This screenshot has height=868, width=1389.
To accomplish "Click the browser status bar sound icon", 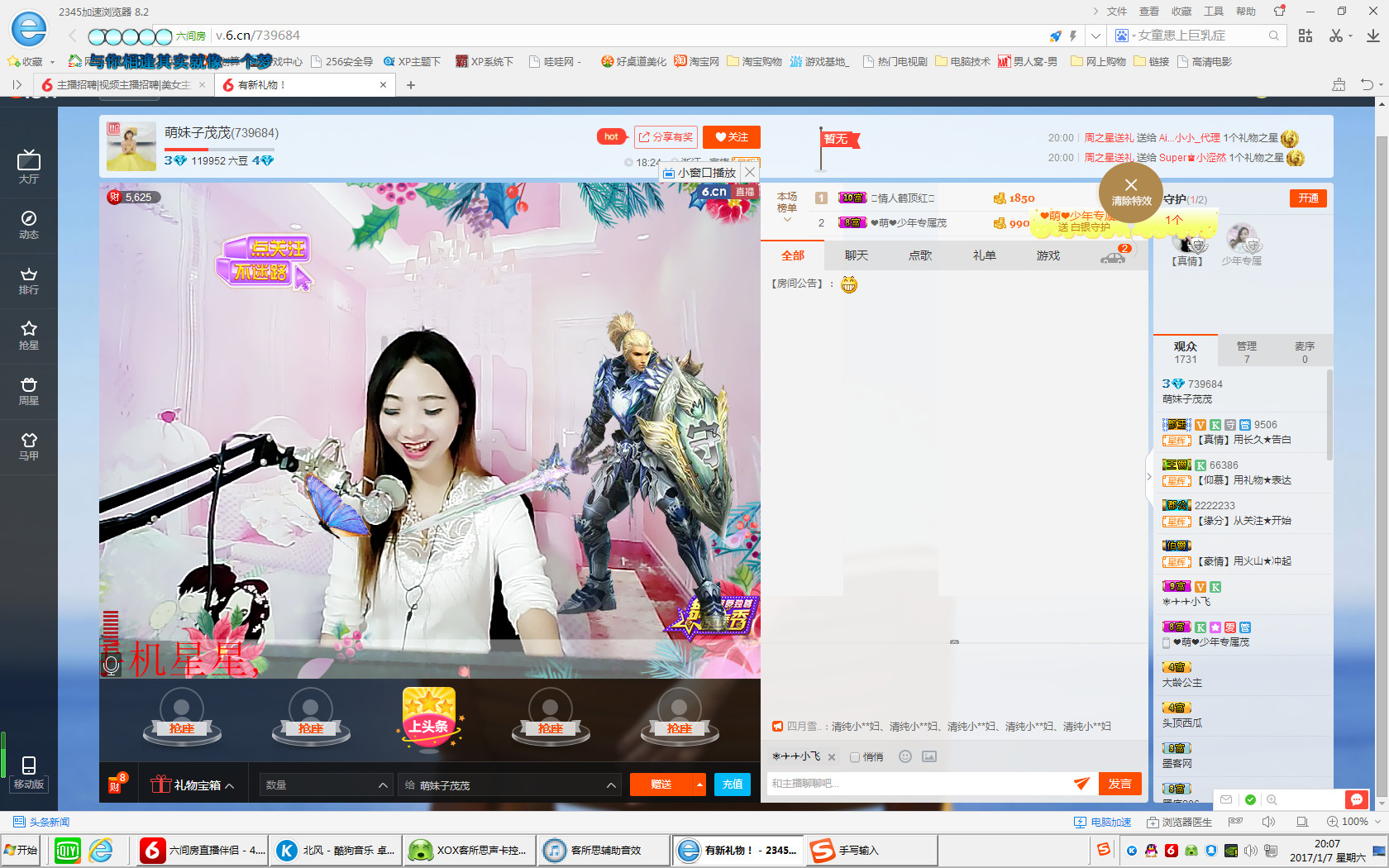I will pos(1268,822).
